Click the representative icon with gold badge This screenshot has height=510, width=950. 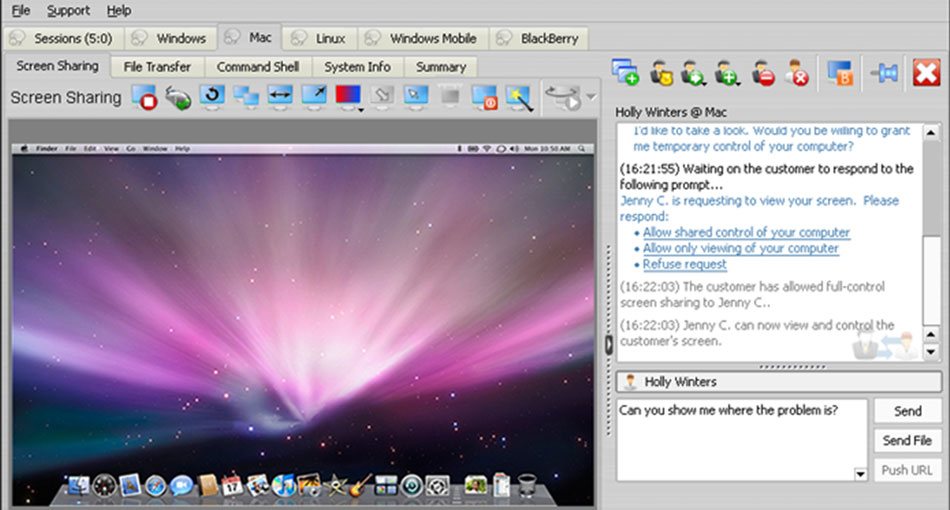661,73
